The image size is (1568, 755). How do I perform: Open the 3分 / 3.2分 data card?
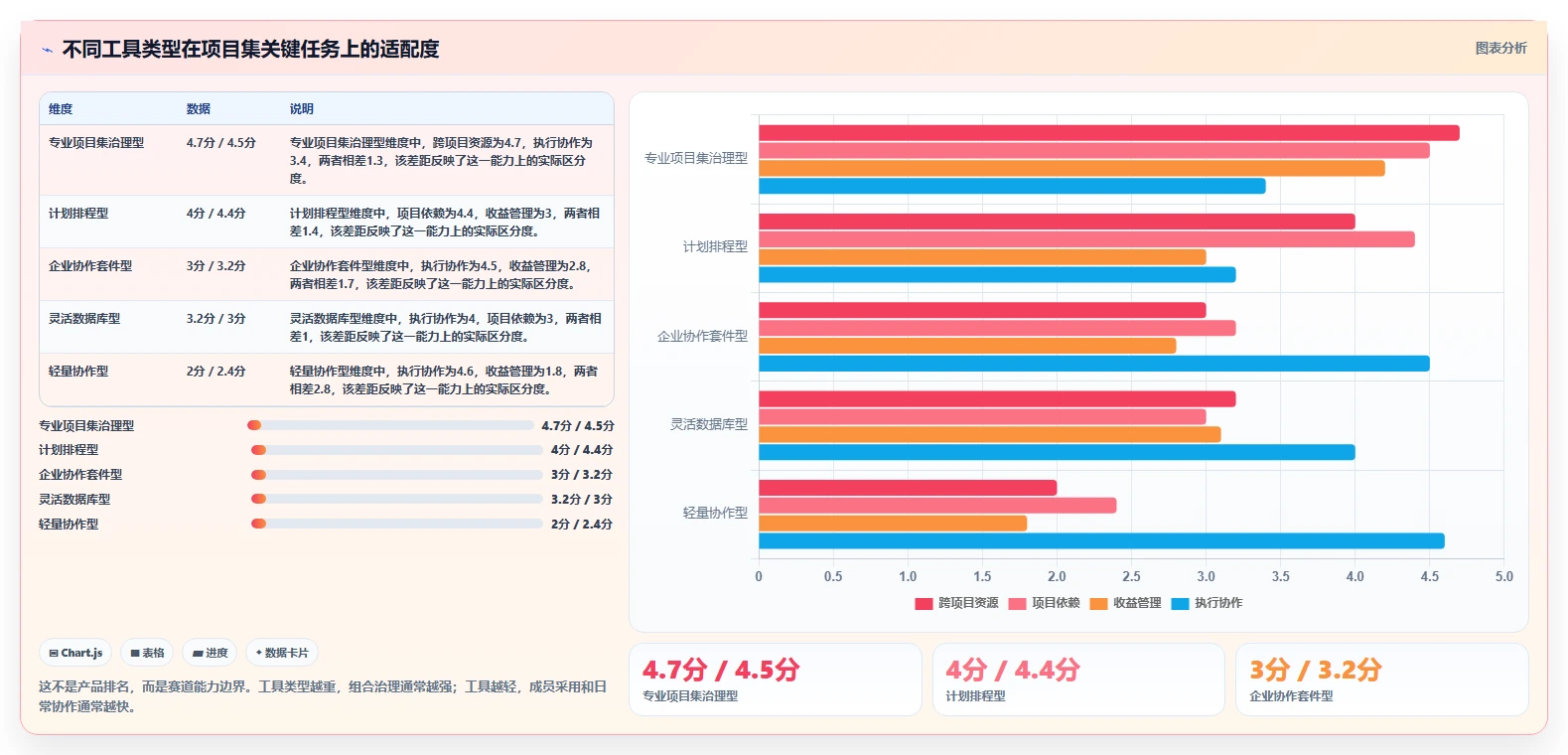[1381, 679]
